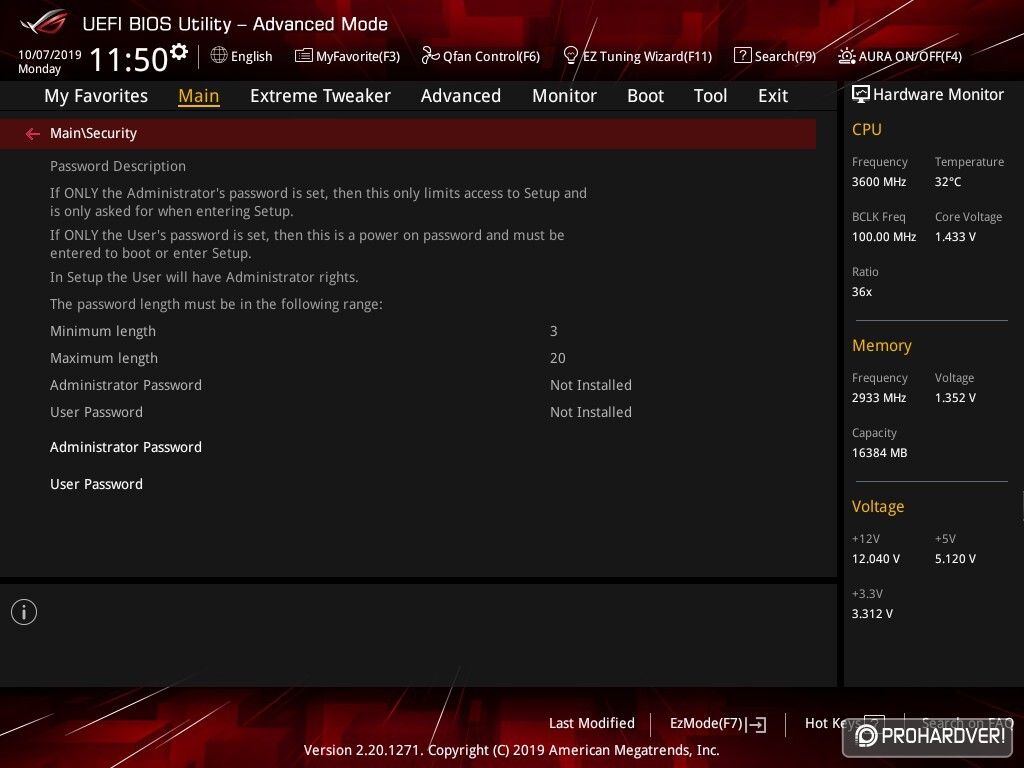Click the Hardware Monitor screen icon
The height and width of the screenshot is (768, 1024).
point(861,94)
